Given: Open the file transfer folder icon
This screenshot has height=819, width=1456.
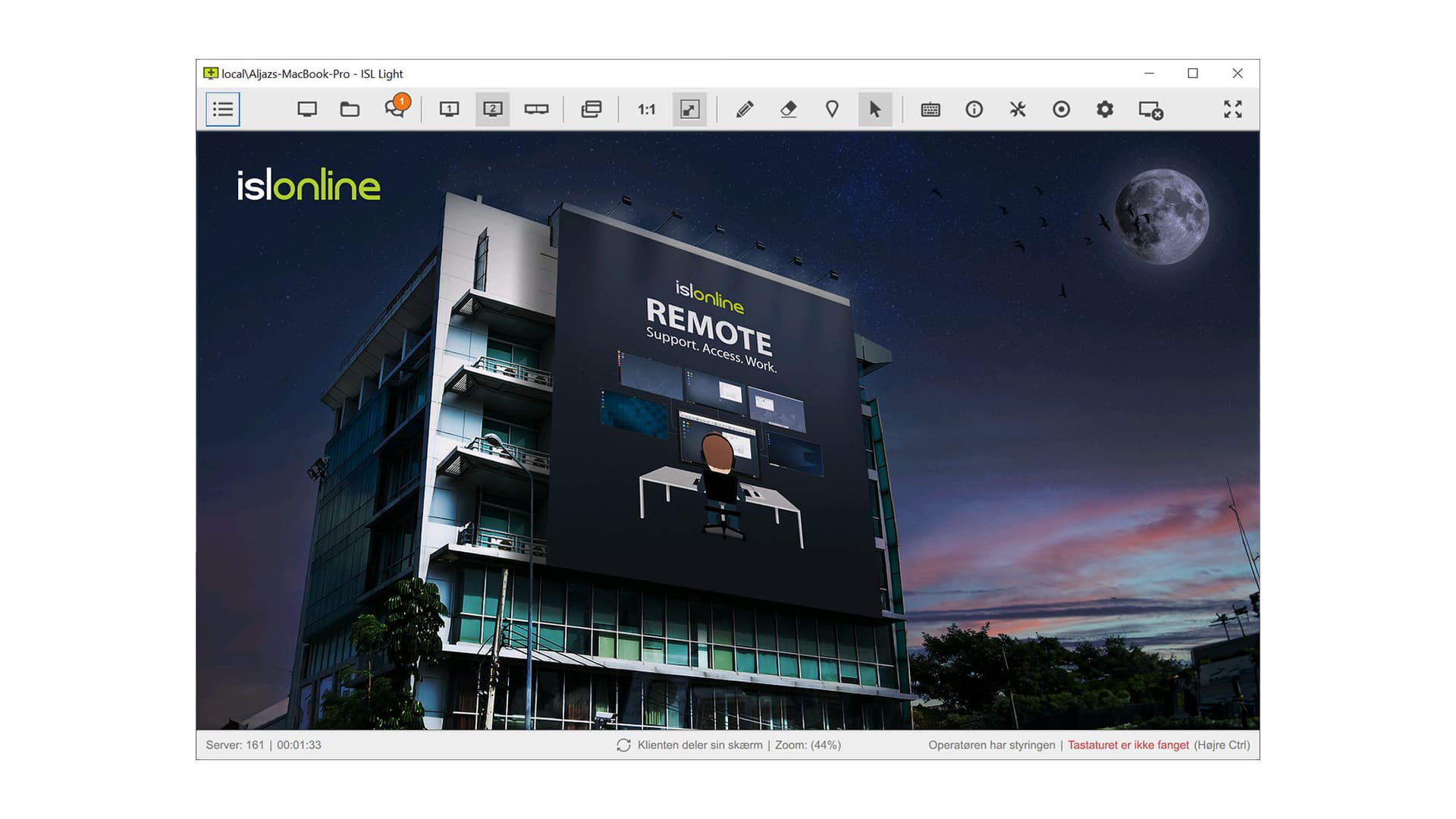Looking at the screenshot, I should tap(350, 109).
